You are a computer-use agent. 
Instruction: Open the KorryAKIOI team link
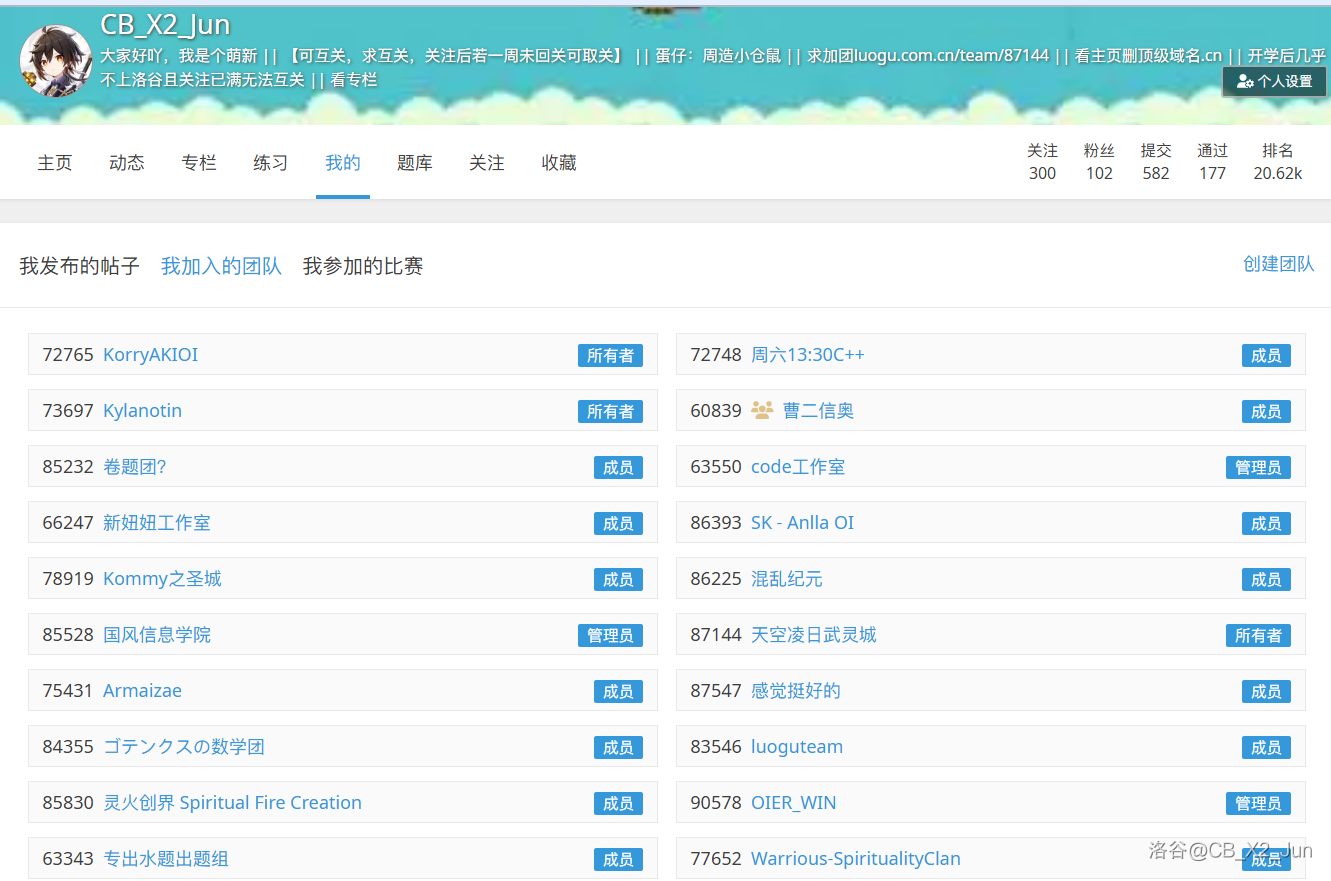click(150, 355)
